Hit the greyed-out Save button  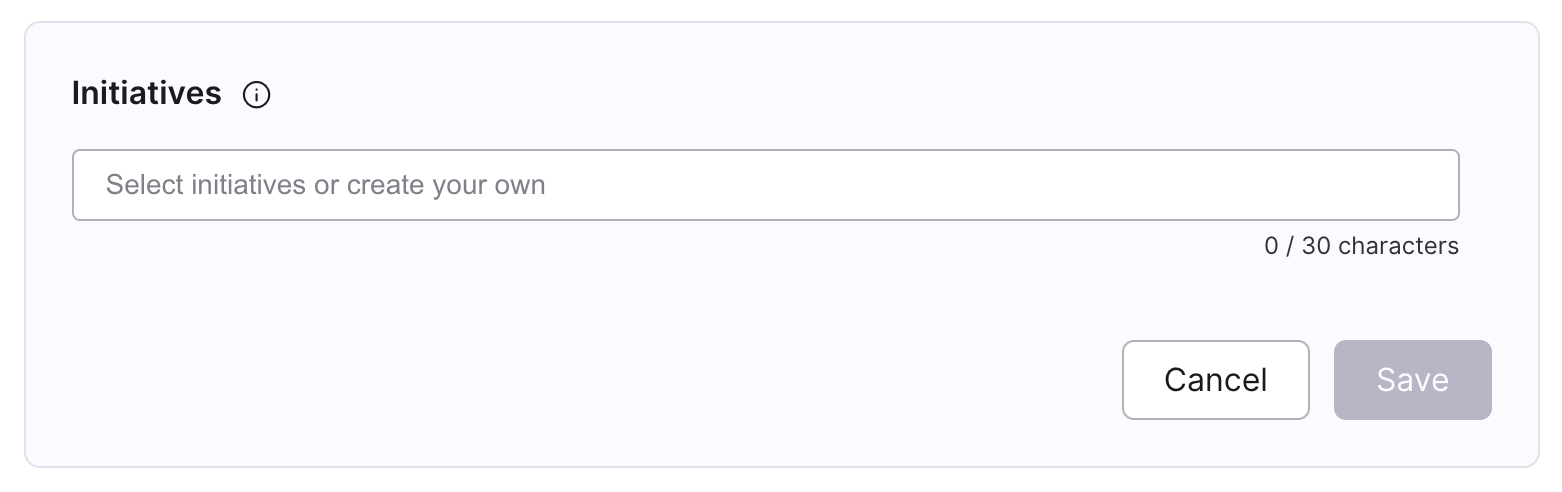point(1412,380)
